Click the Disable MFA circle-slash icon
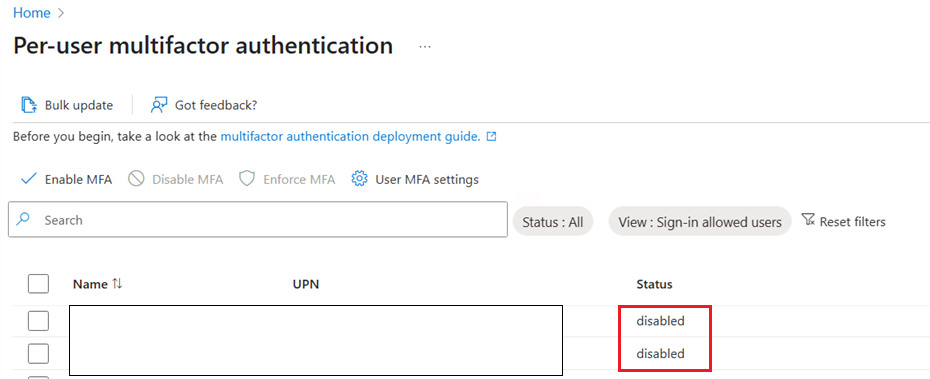This screenshot has height=379, width=930. [136, 179]
